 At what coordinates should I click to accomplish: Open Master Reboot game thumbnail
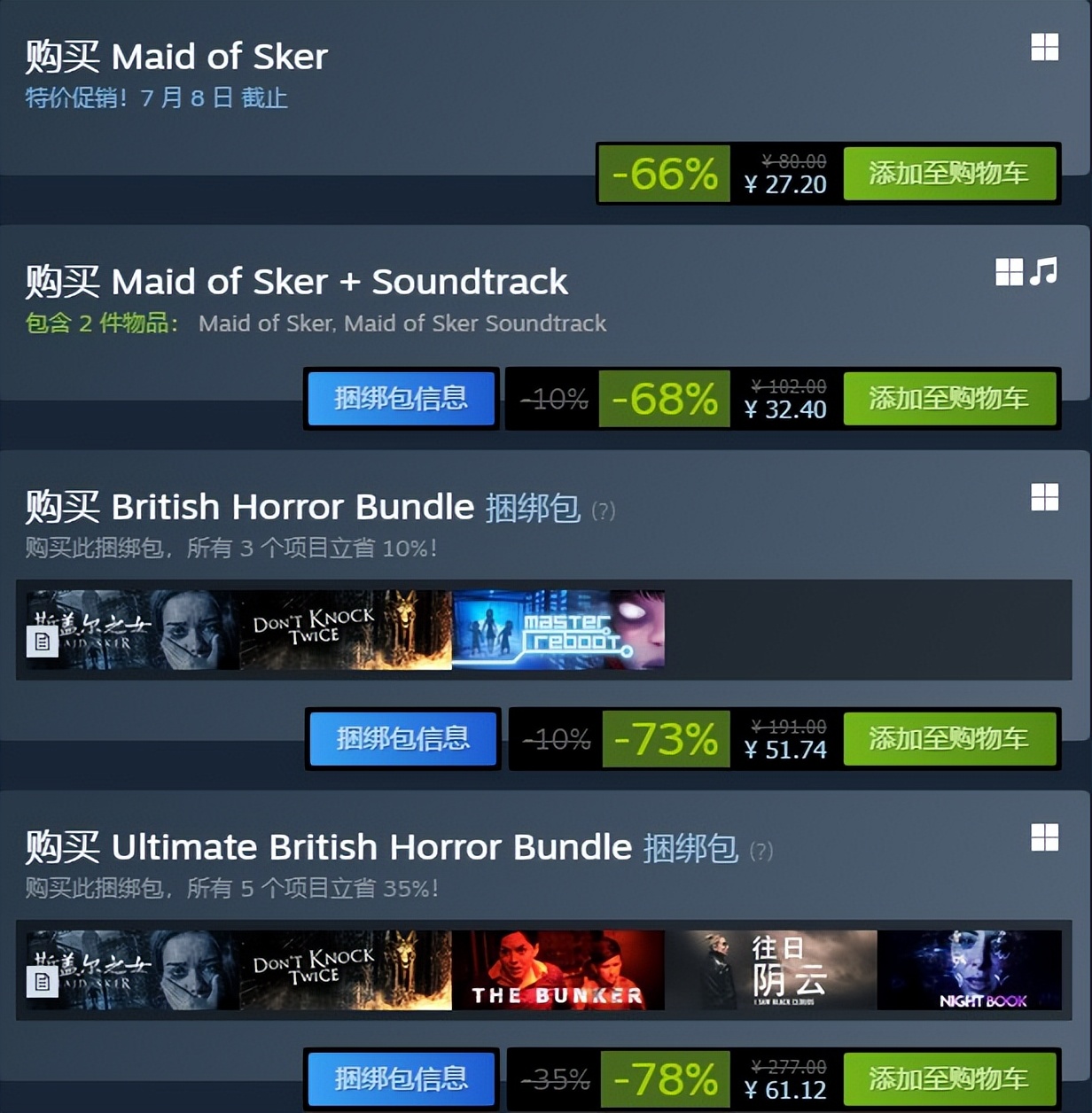[x=558, y=630]
